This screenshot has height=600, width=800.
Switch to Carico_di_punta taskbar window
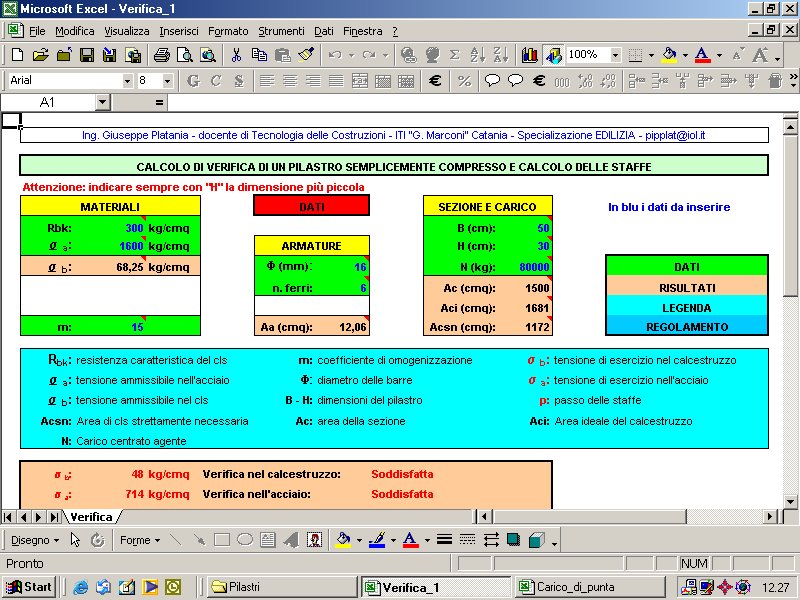590,587
